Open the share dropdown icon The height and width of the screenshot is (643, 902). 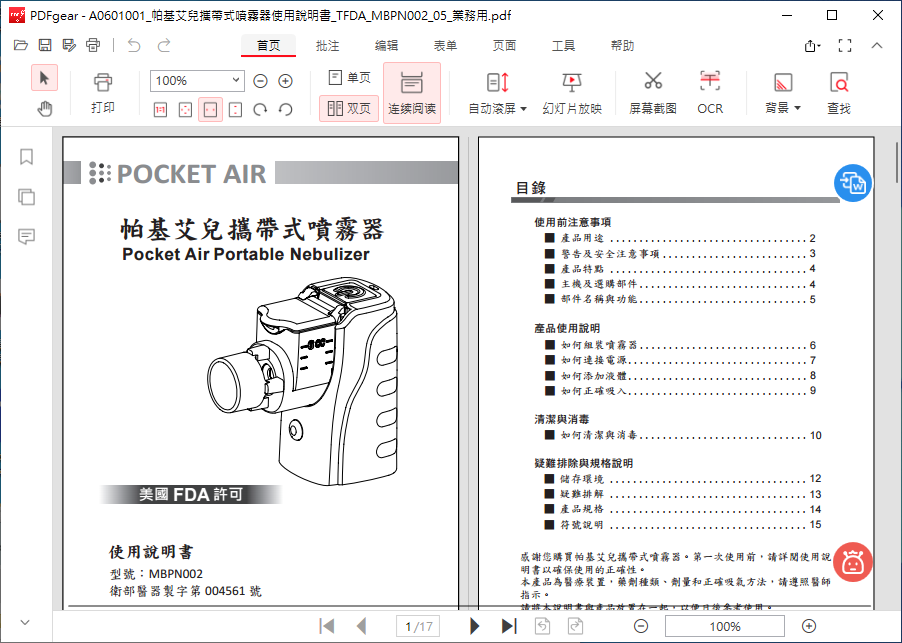click(x=812, y=45)
